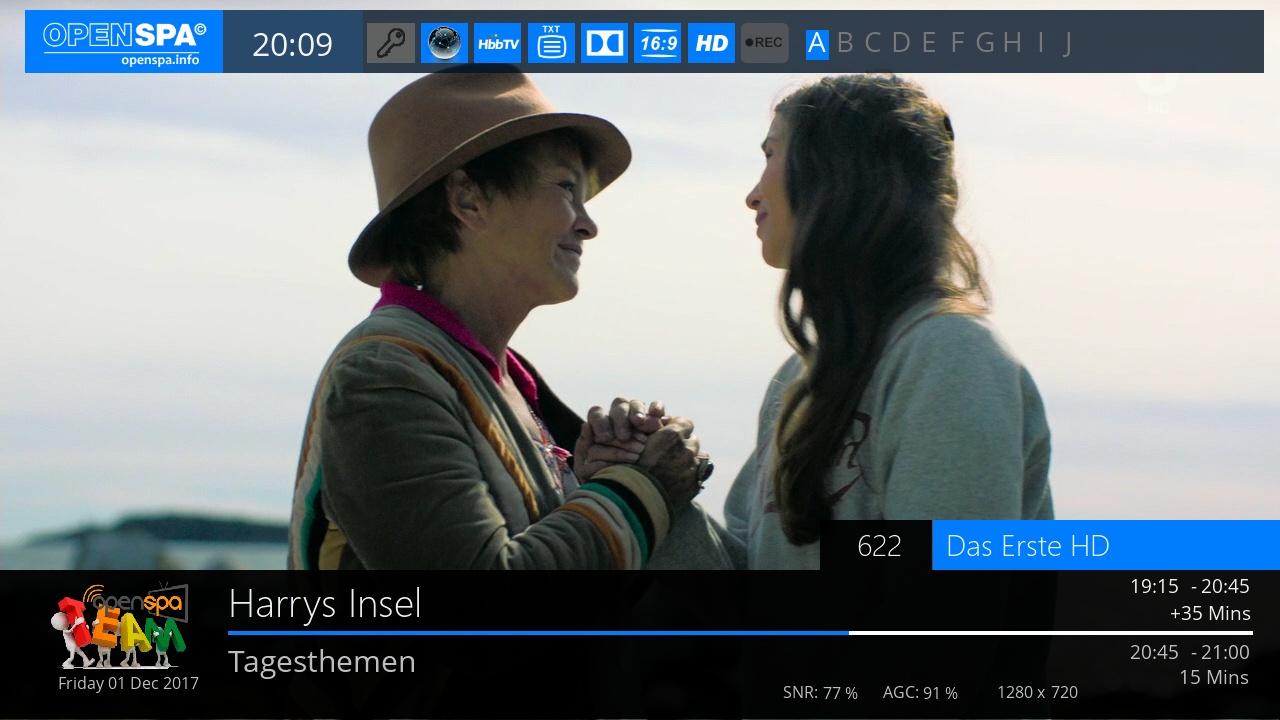Select tuner A indicator
This screenshot has height=720, width=1280.
(817, 43)
